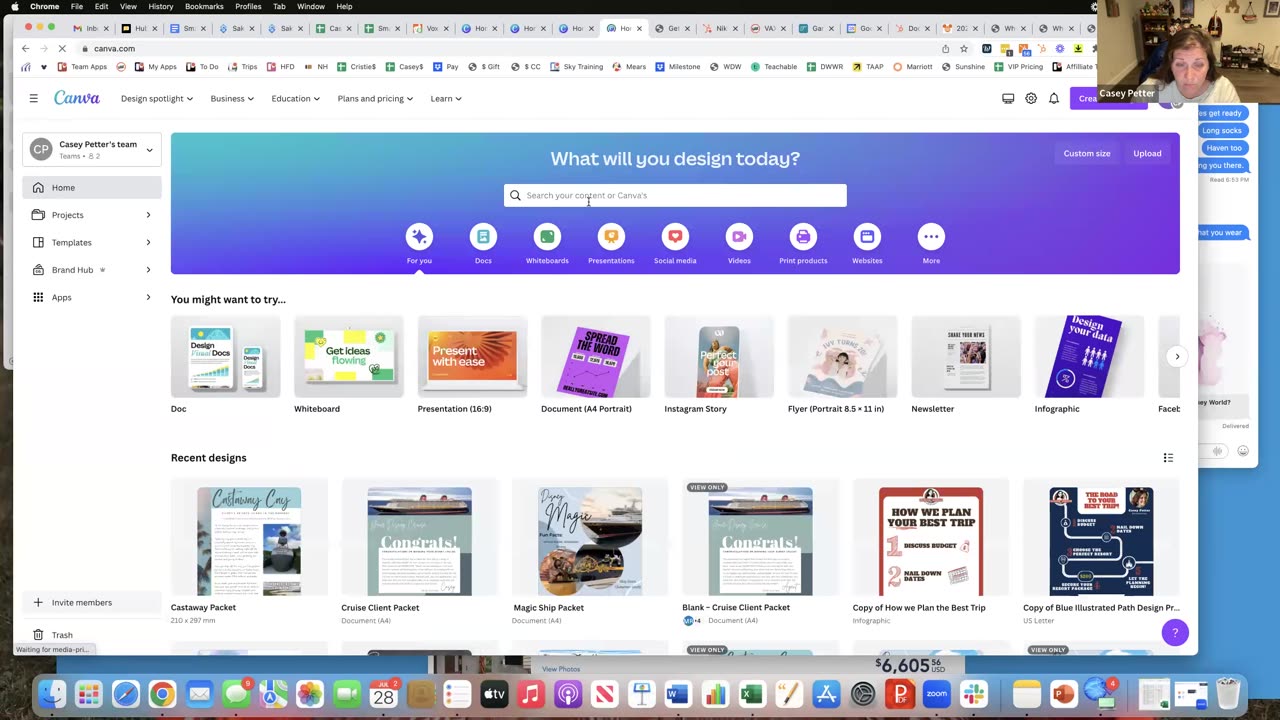1280x720 pixels.
Task: Click the Canva search field
Action: (675, 195)
